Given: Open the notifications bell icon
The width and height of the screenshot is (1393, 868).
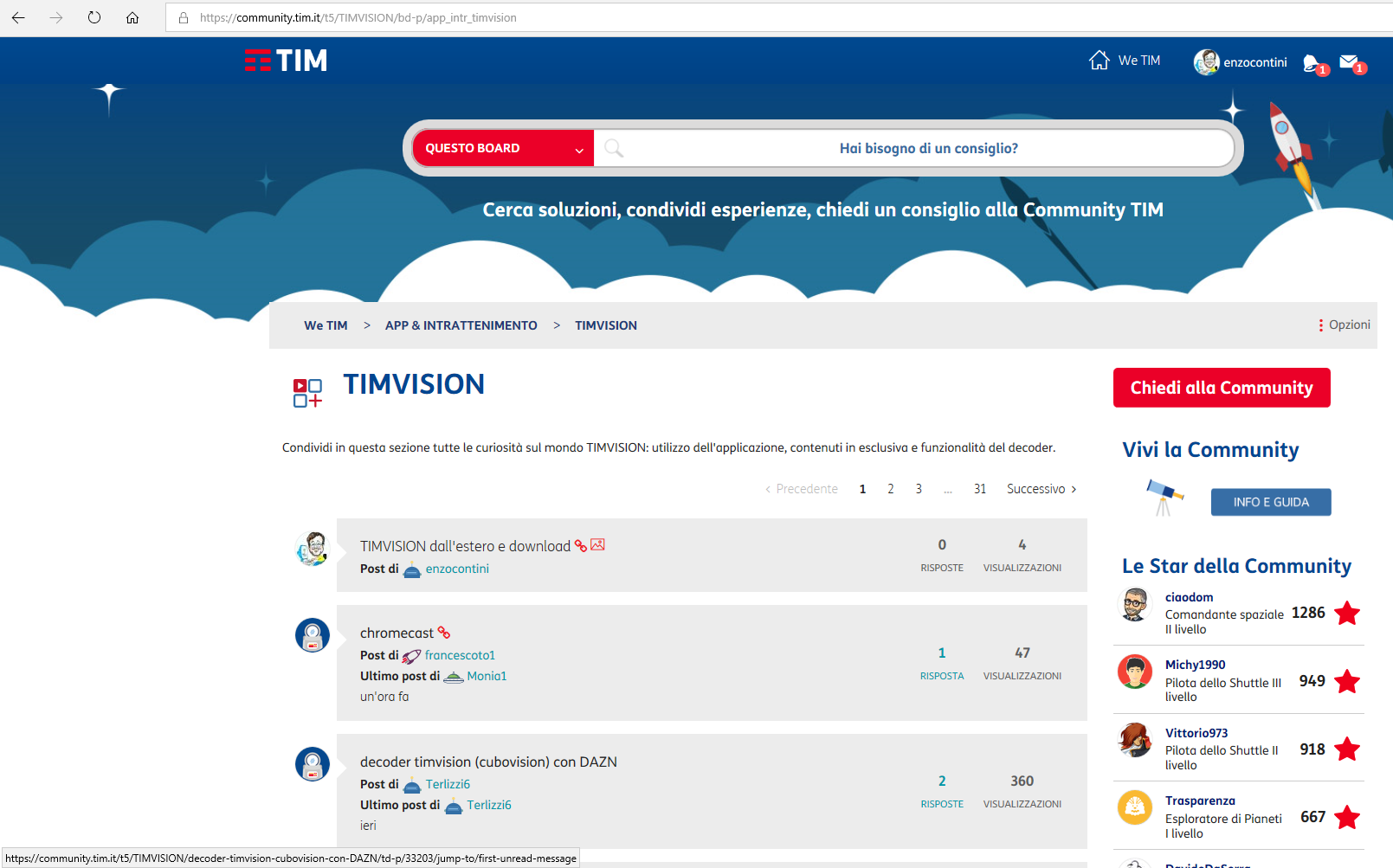Looking at the screenshot, I should pos(1313,63).
